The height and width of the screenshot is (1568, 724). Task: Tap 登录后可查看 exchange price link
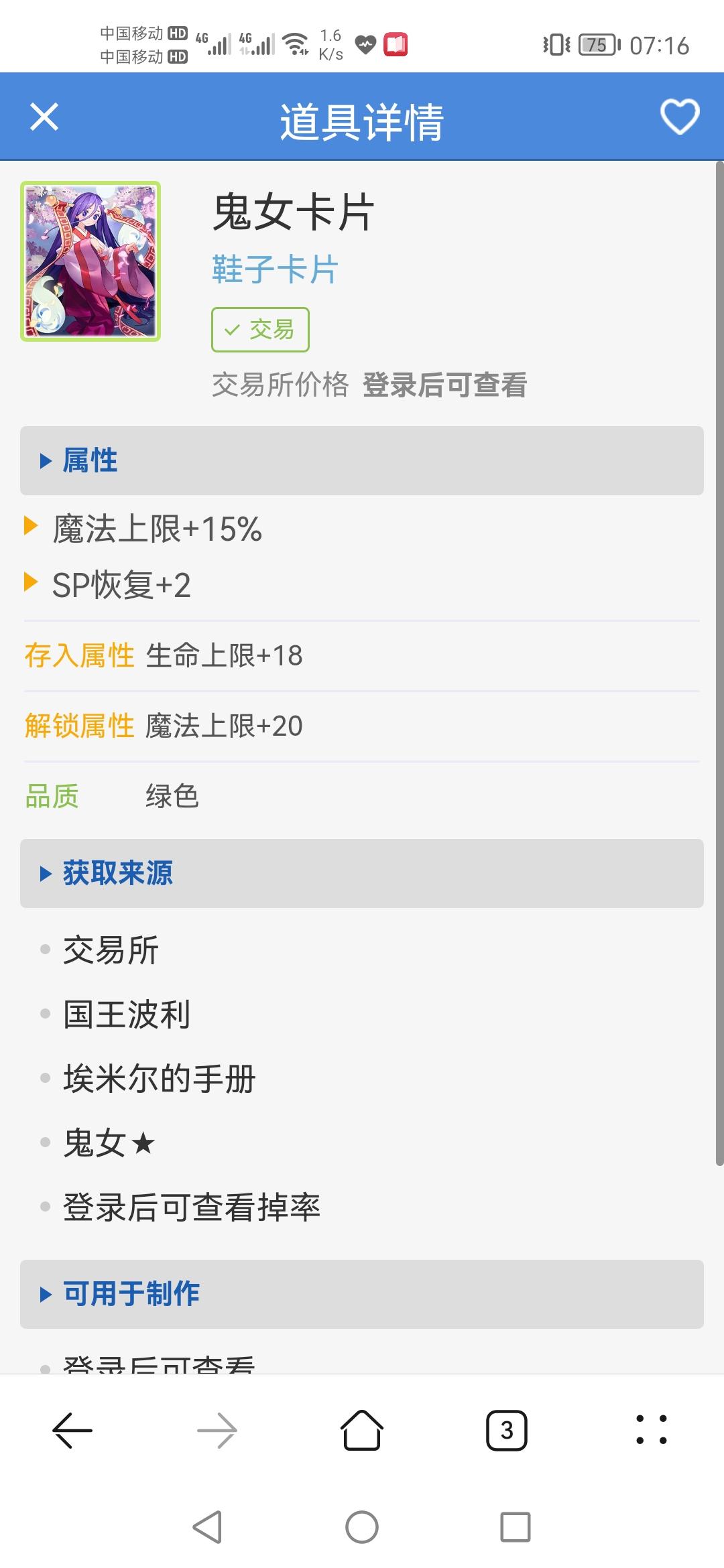444,385
